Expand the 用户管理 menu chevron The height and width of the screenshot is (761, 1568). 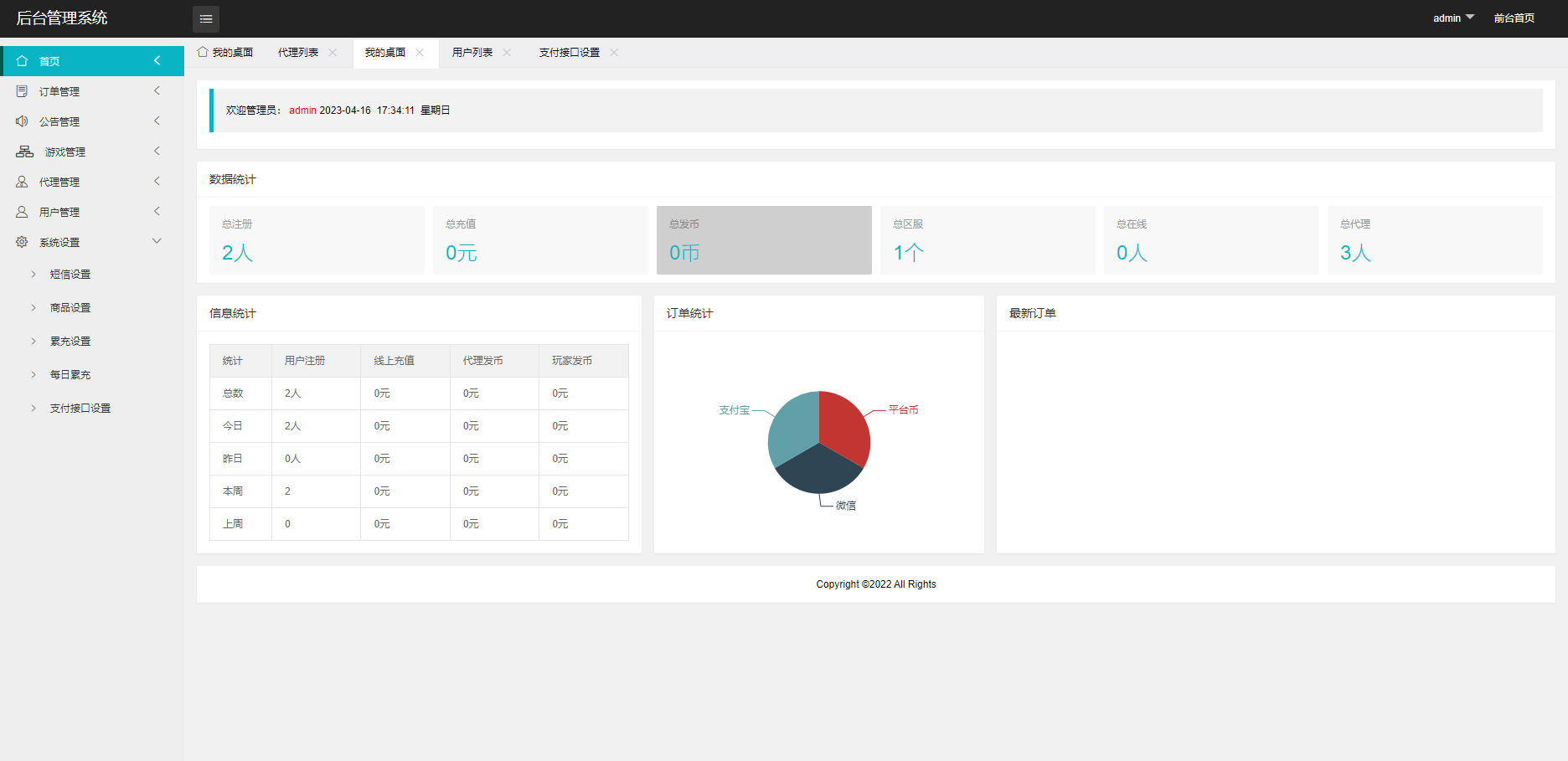(x=157, y=211)
